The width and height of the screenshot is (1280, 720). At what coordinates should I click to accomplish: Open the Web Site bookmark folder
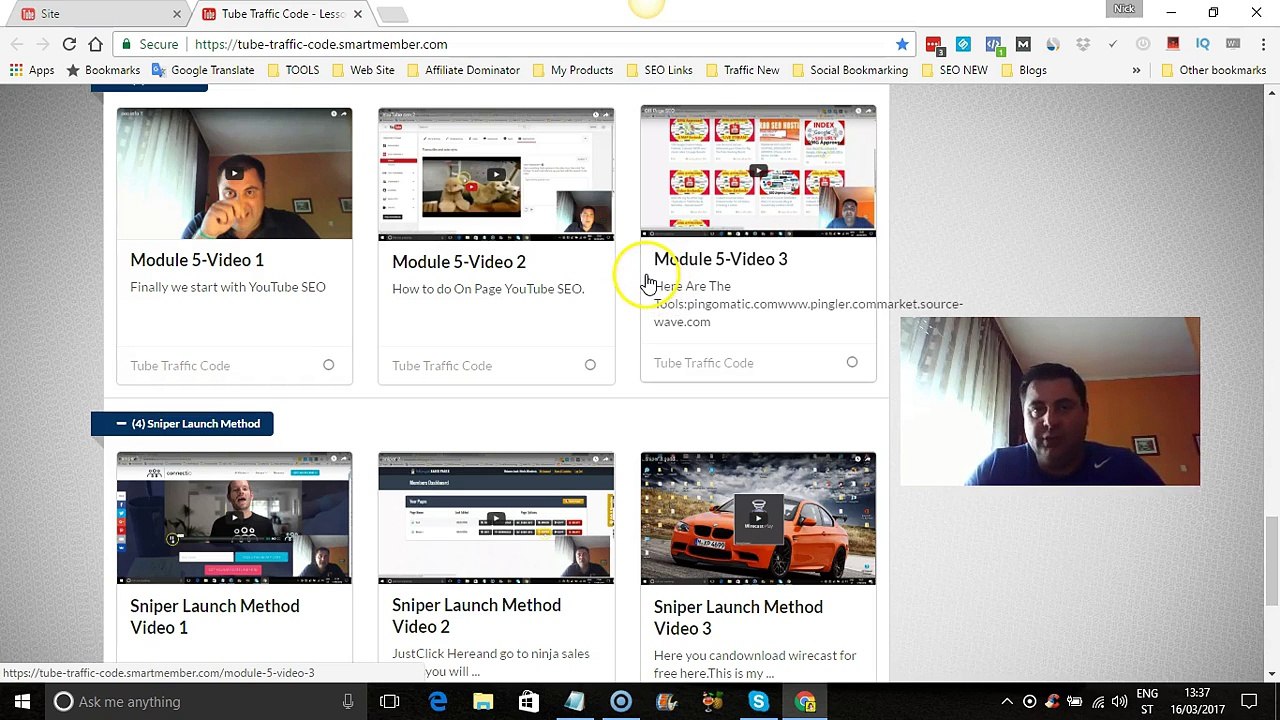pyautogui.click(x=362, y=70)
